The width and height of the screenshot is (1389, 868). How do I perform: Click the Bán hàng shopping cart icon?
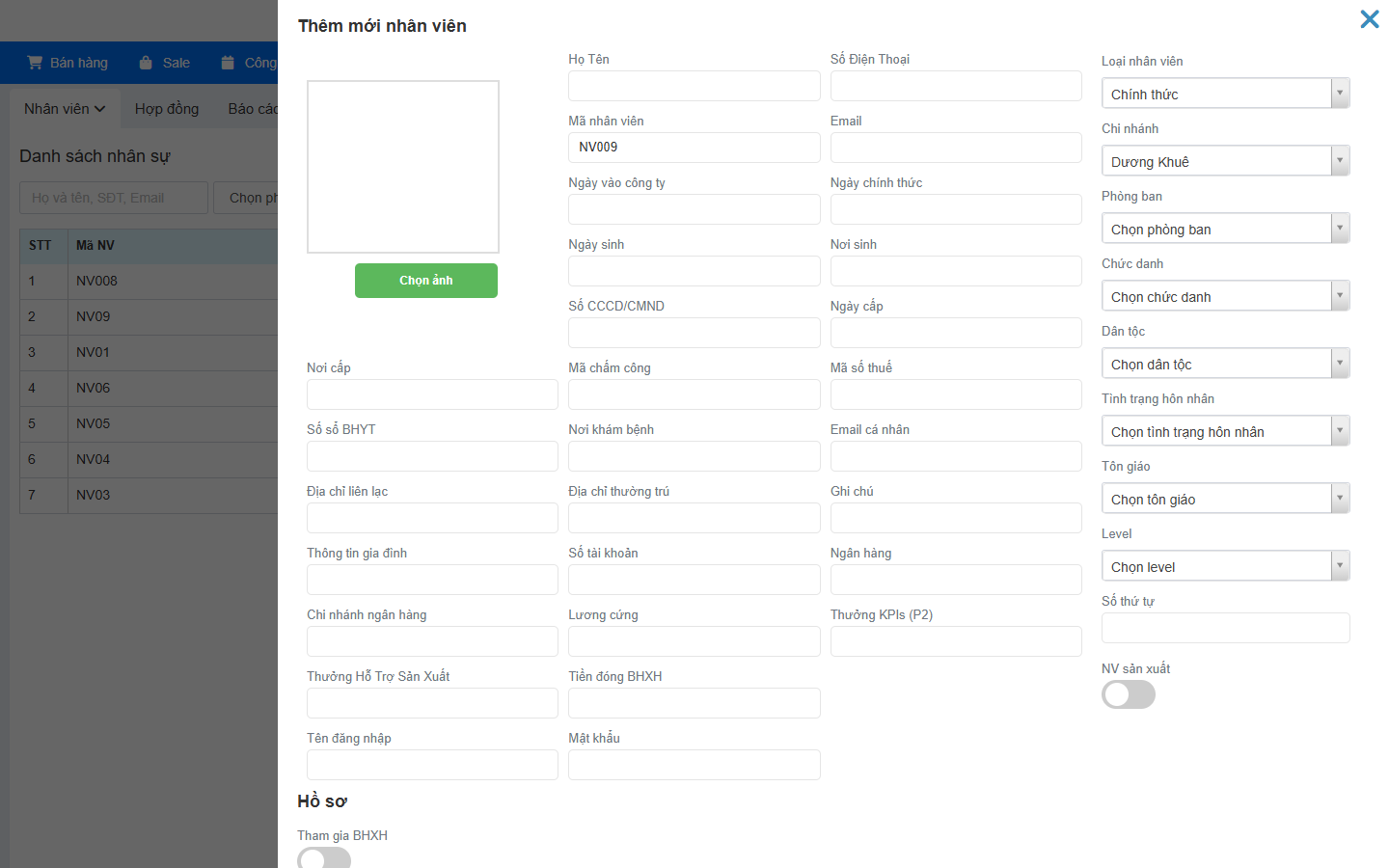[x=35, y=63]
